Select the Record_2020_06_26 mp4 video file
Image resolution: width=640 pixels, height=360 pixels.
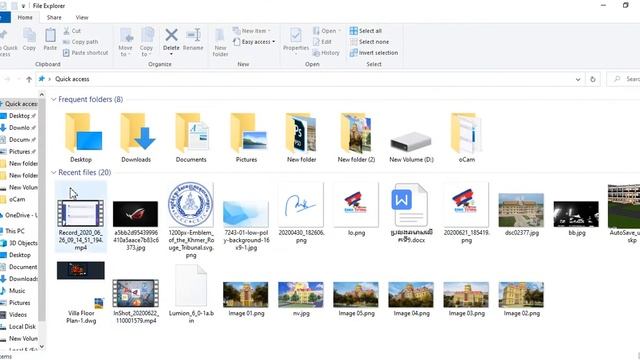(81, 216)
